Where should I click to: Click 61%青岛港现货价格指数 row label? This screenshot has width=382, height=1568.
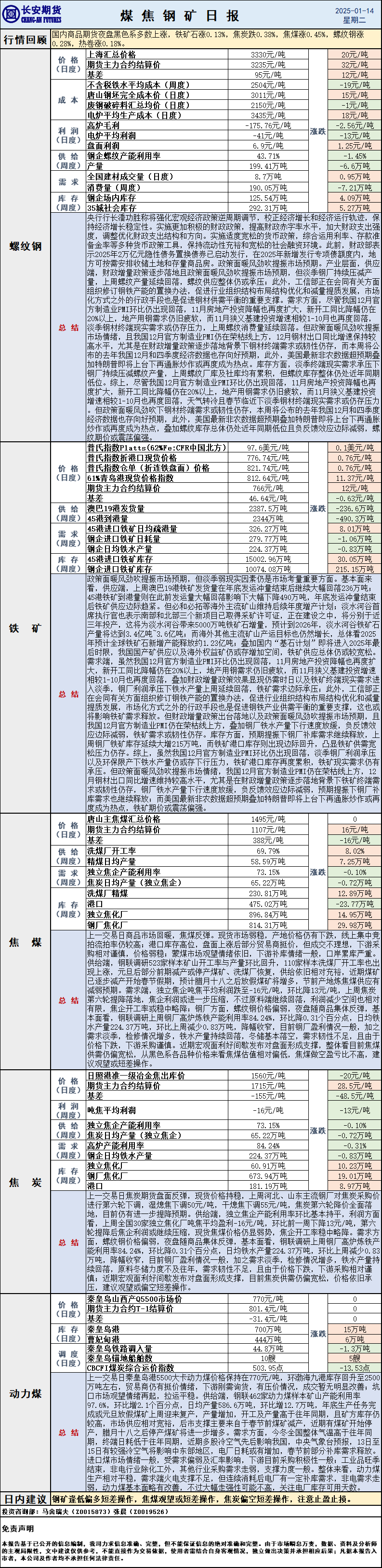tap(130, 478)
